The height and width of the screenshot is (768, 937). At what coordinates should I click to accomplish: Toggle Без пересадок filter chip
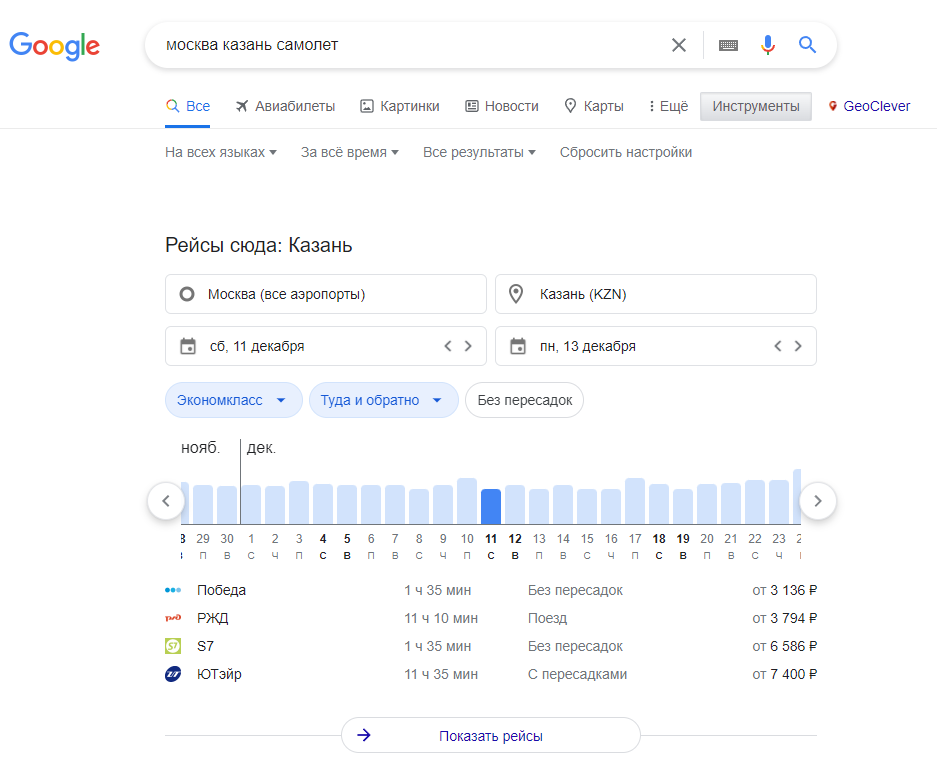point(525,400)
